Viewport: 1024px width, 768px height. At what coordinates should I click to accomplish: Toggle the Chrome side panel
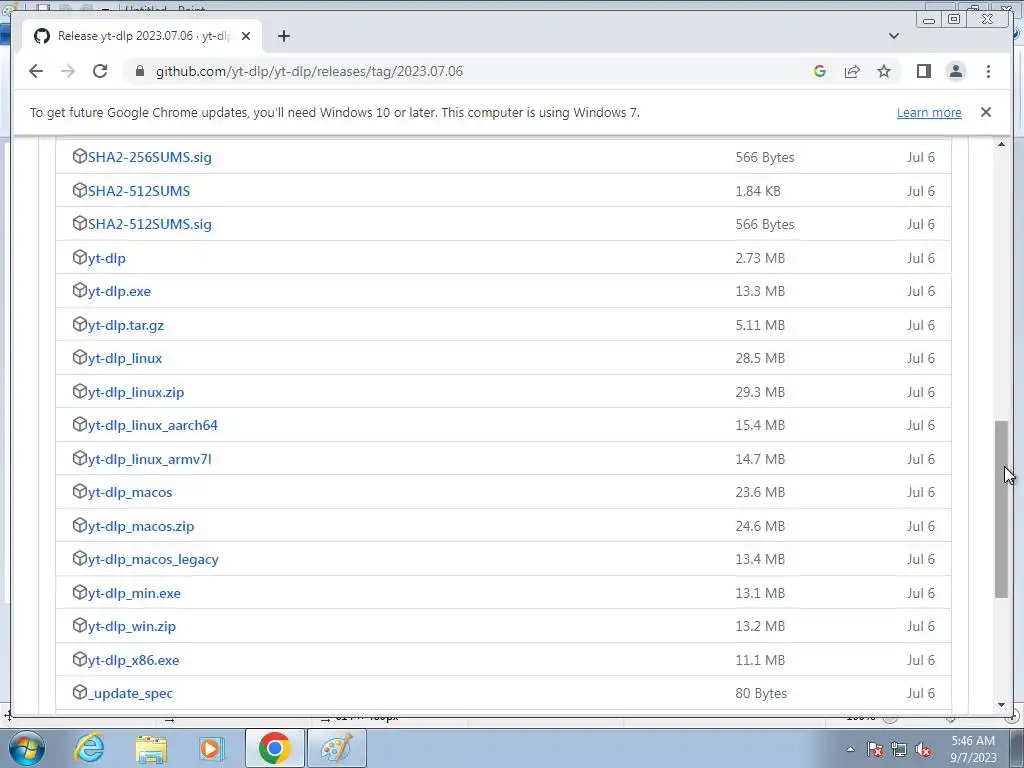pos(923,71)
